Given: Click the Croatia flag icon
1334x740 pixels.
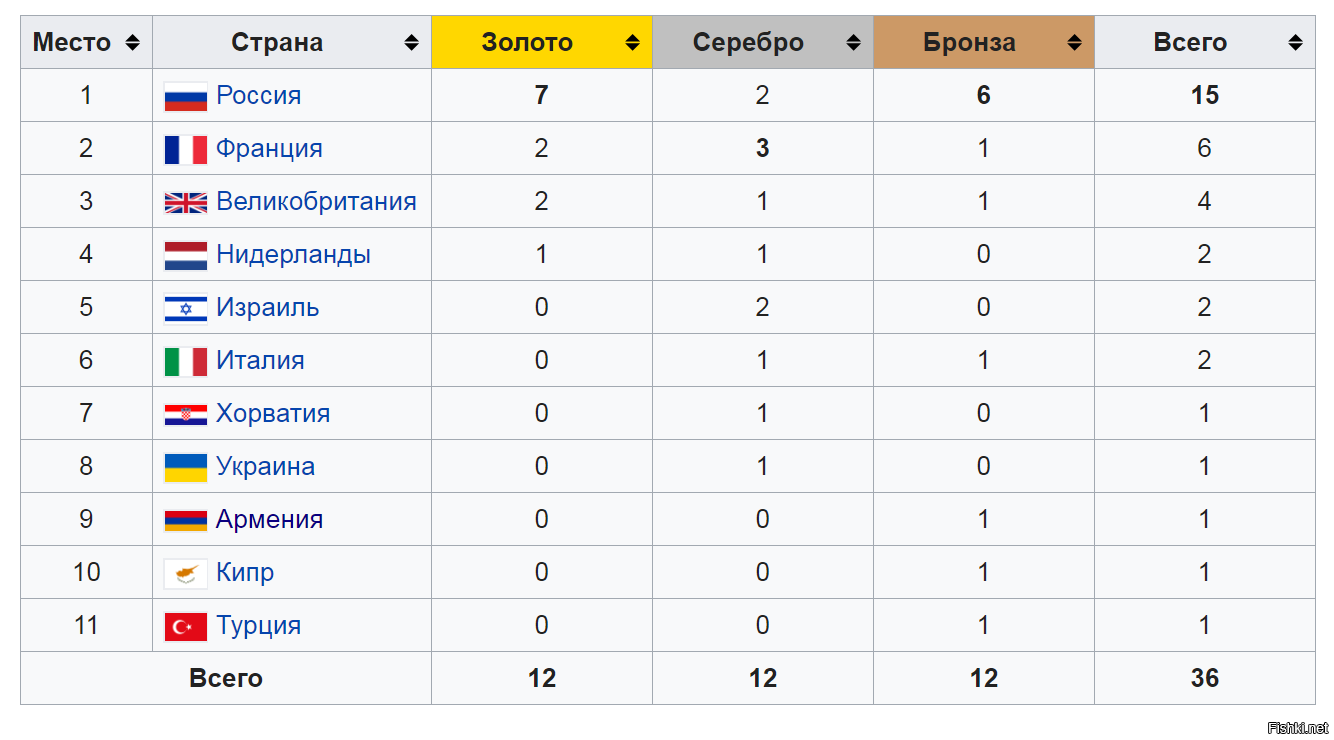Looking at the screenshot, I should click(x=186, y=414).
